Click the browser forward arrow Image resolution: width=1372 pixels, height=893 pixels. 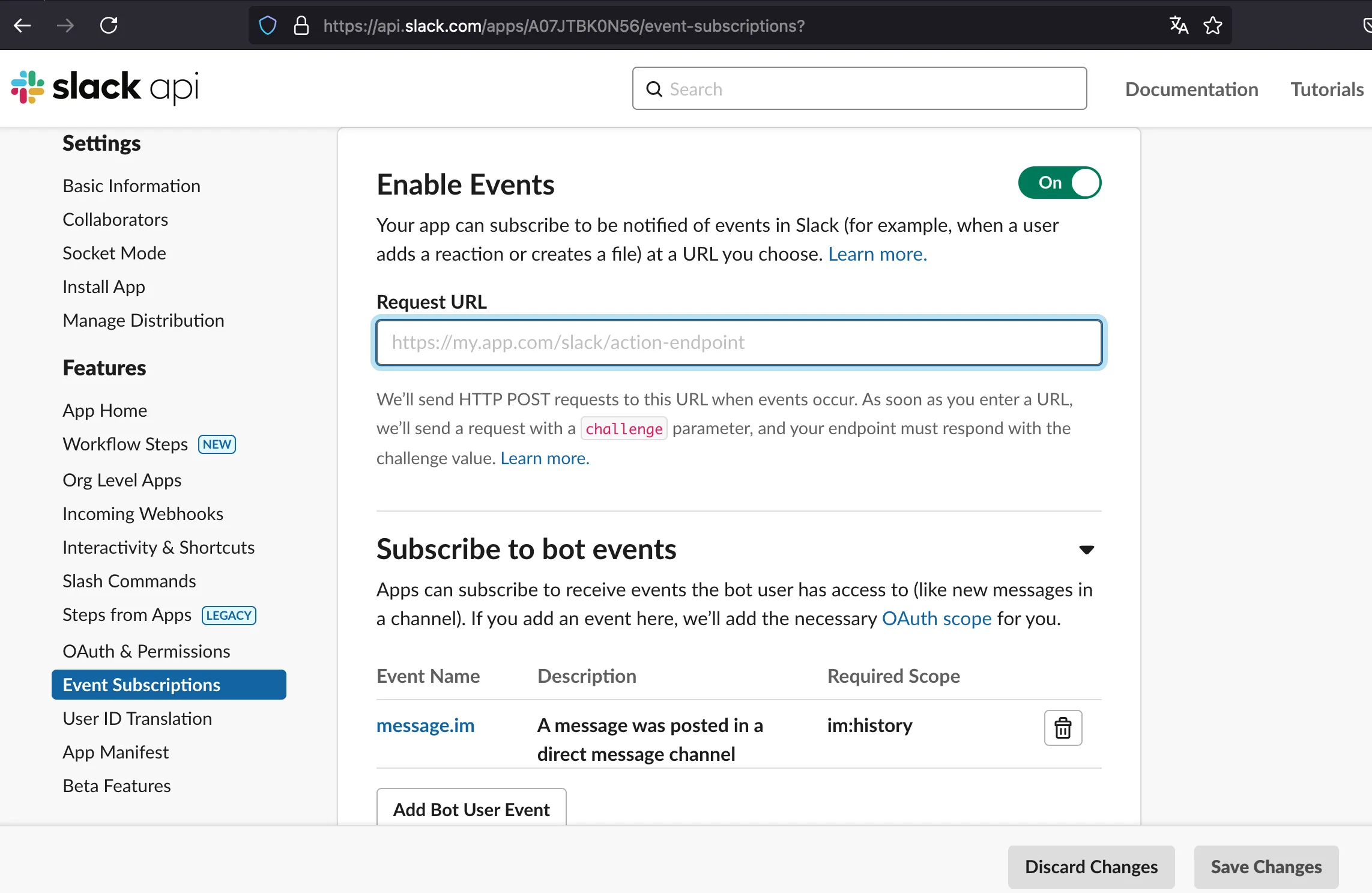[x=65, y=25]
